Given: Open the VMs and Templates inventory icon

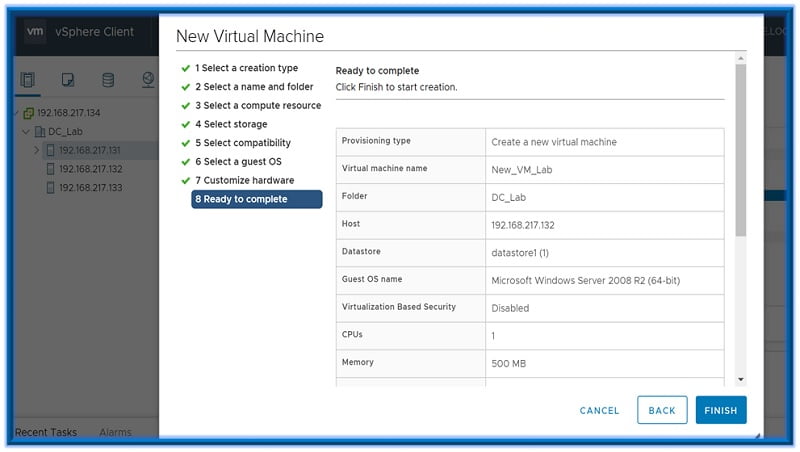Looking at the screenshot, I should [68, 80].
